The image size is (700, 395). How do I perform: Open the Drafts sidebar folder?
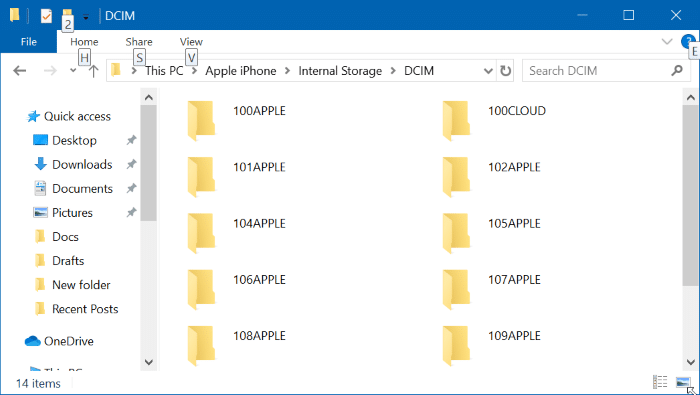[x=68, y=261]
